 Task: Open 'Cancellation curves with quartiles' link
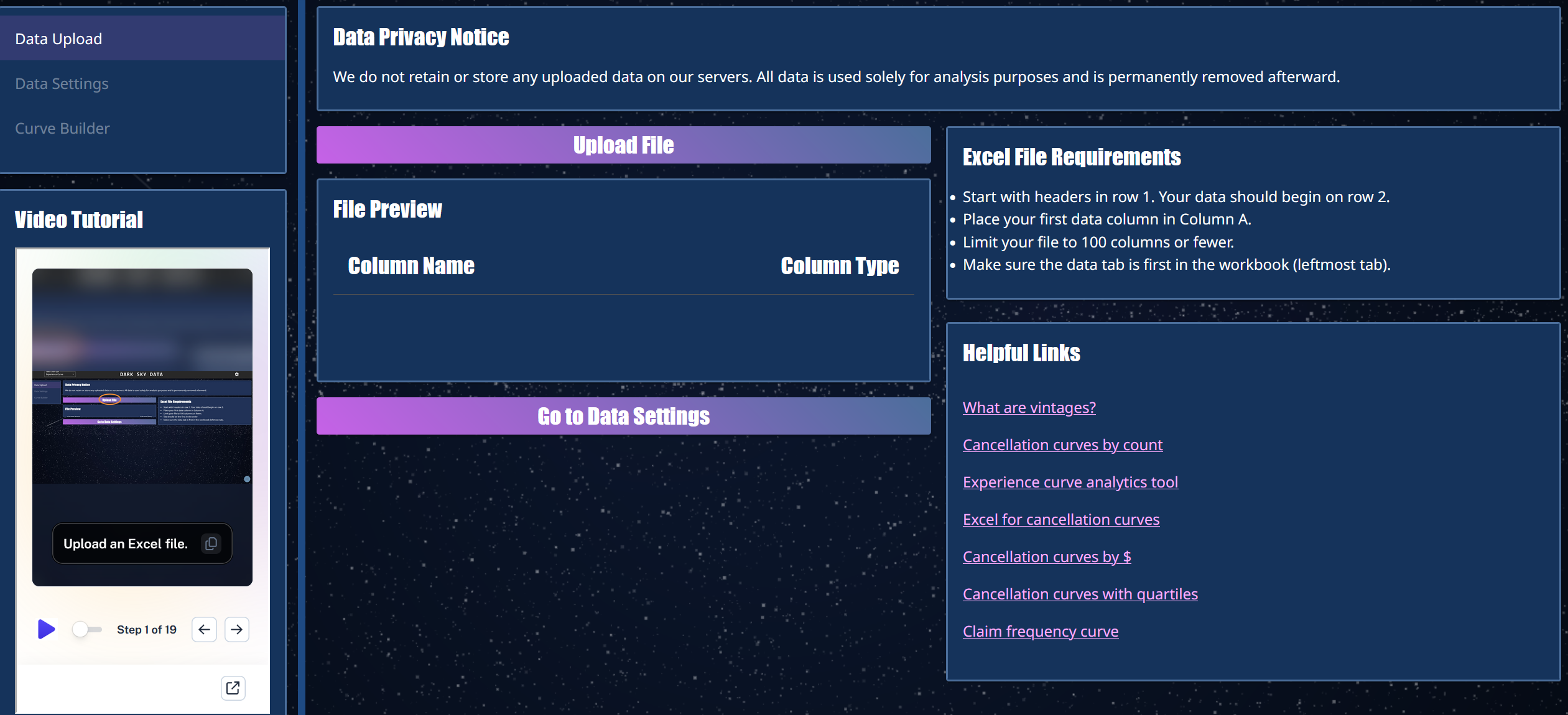[1080, 594]
